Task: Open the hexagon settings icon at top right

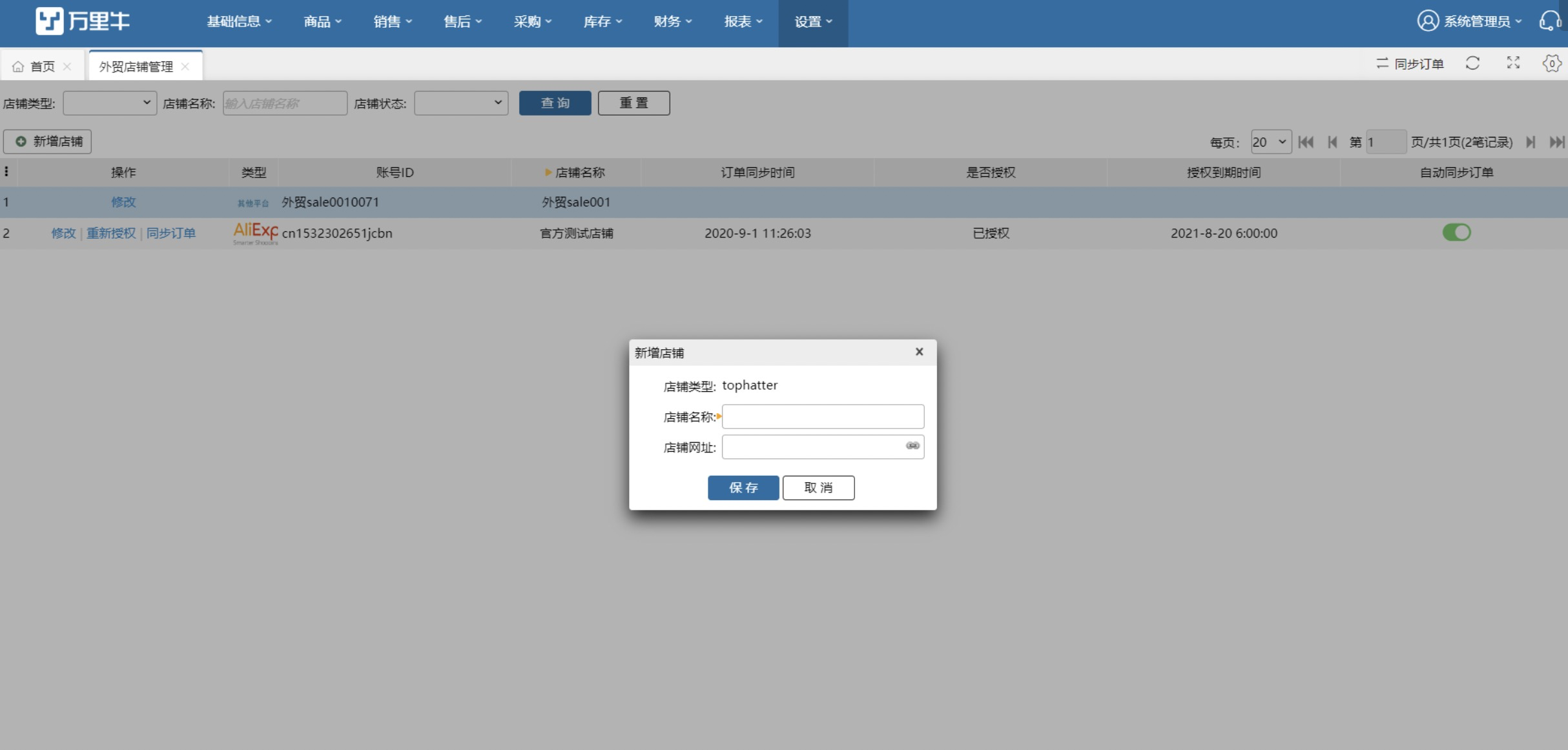Action: [1552, 63]
